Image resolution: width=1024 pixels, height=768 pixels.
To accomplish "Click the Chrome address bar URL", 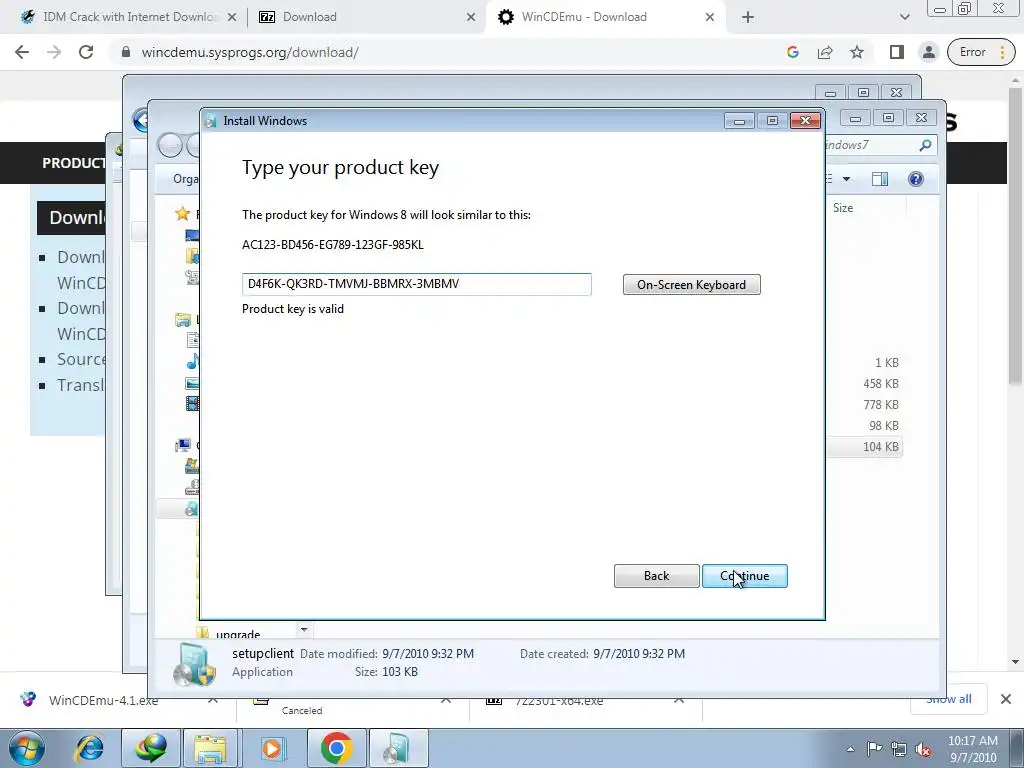I will tap(250, 52).
